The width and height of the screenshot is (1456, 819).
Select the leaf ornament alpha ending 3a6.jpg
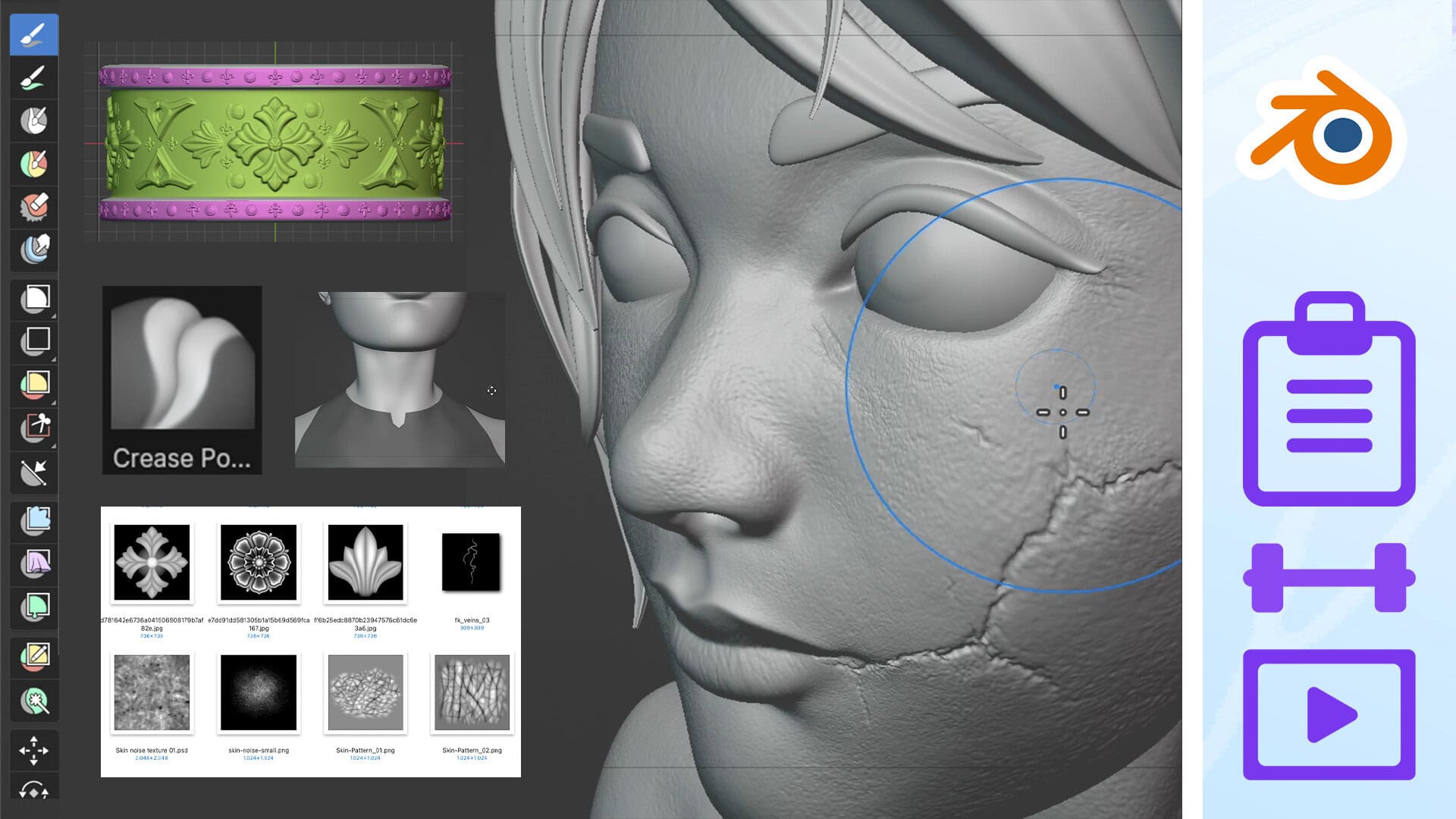click(x=366, y=563)
